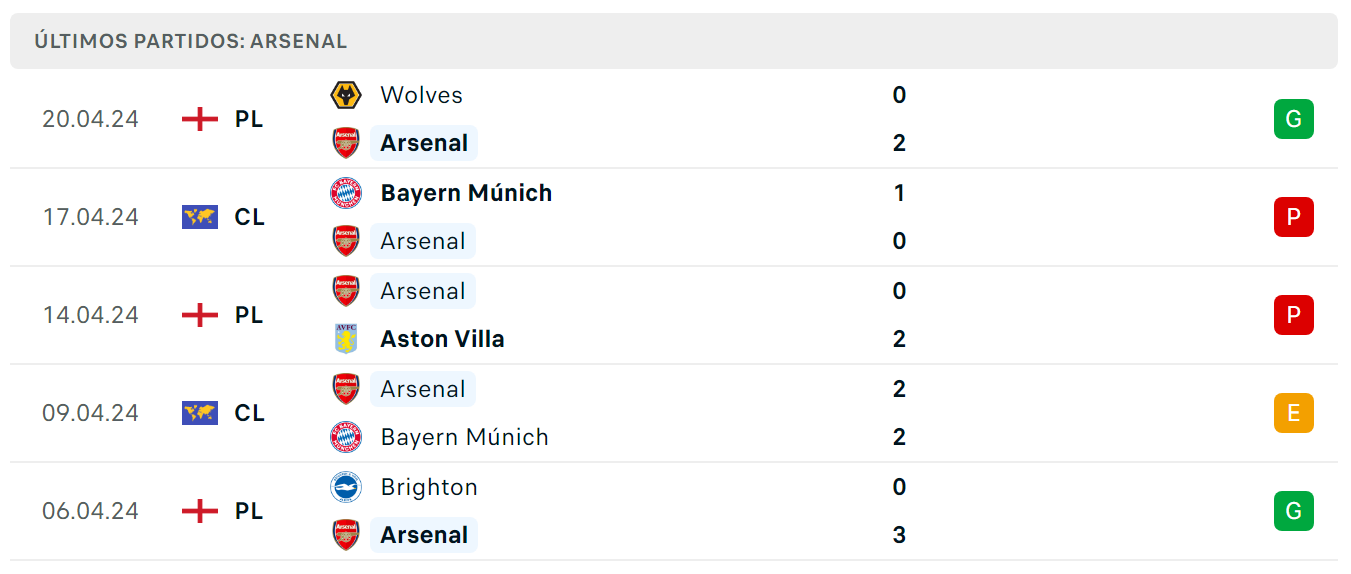Select the 14.04.24 match date
The image size is (1351, 574).
click(90, 315)
